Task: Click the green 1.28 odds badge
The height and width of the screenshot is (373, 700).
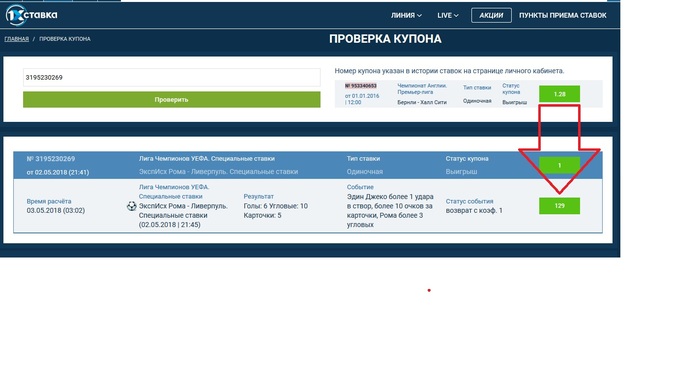Action: pos(559,94)
